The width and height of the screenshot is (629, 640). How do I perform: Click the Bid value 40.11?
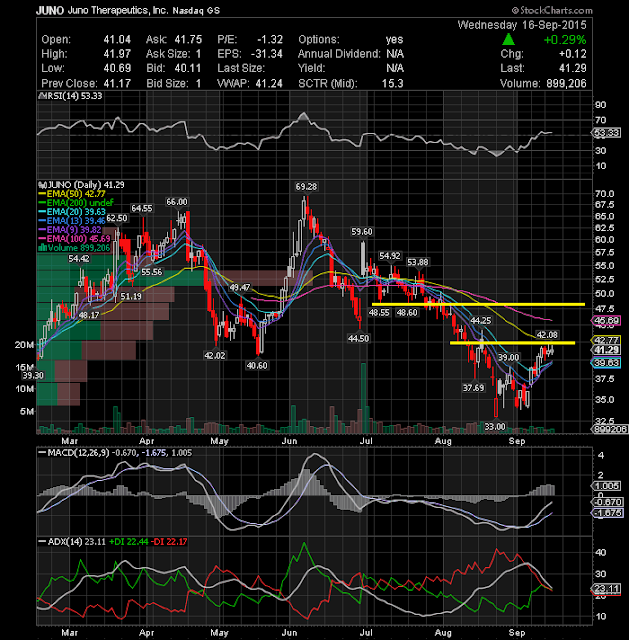[x=188, y=68]
